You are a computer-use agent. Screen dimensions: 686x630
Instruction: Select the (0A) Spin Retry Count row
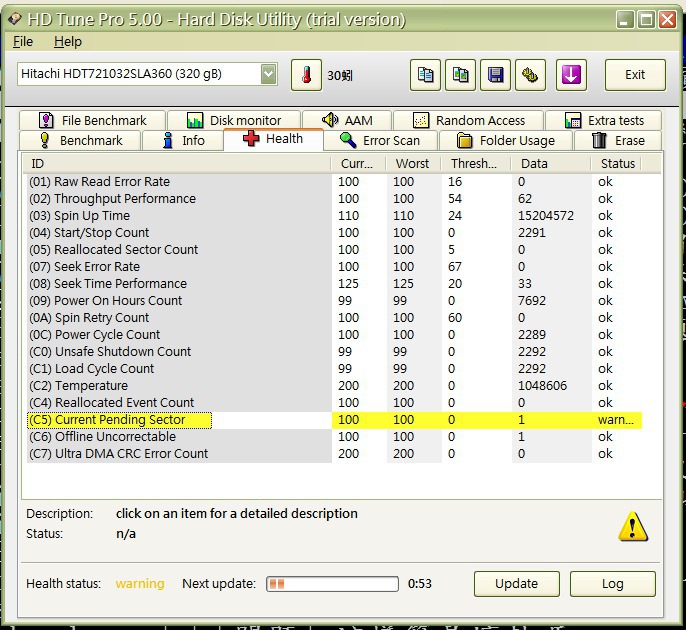(x=334, y=318)
